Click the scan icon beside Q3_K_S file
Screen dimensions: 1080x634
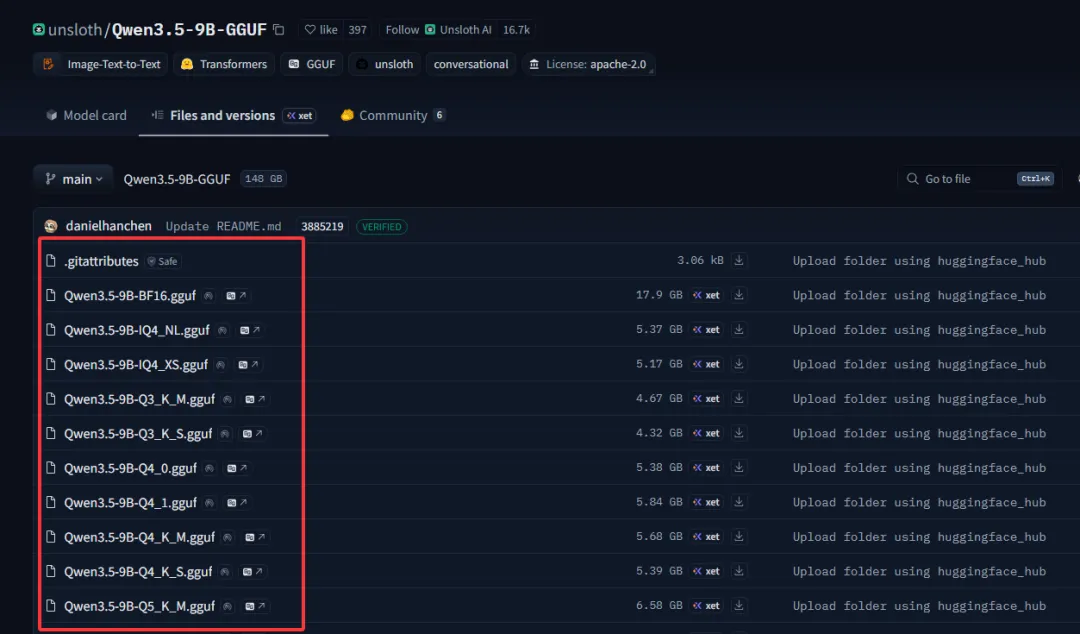tap(225, 433)
